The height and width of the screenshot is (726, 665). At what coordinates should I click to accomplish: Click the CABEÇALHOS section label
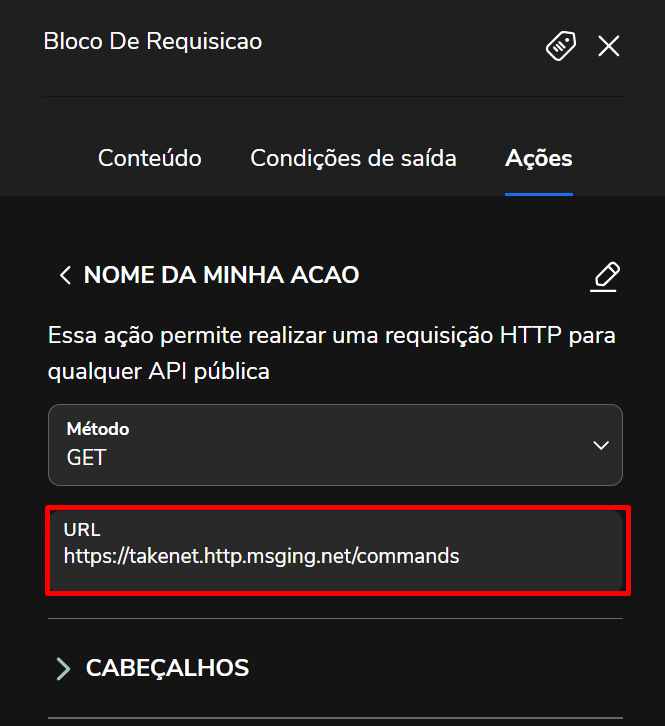(x=168, y=668)
